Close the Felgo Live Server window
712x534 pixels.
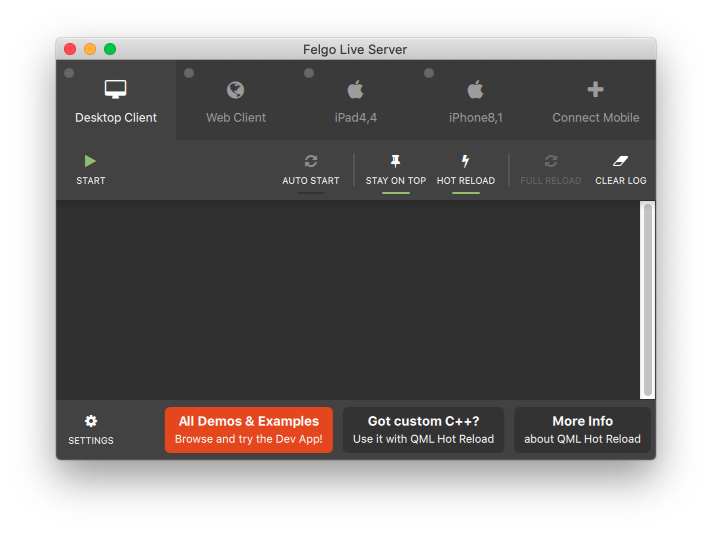pos(70,49)
